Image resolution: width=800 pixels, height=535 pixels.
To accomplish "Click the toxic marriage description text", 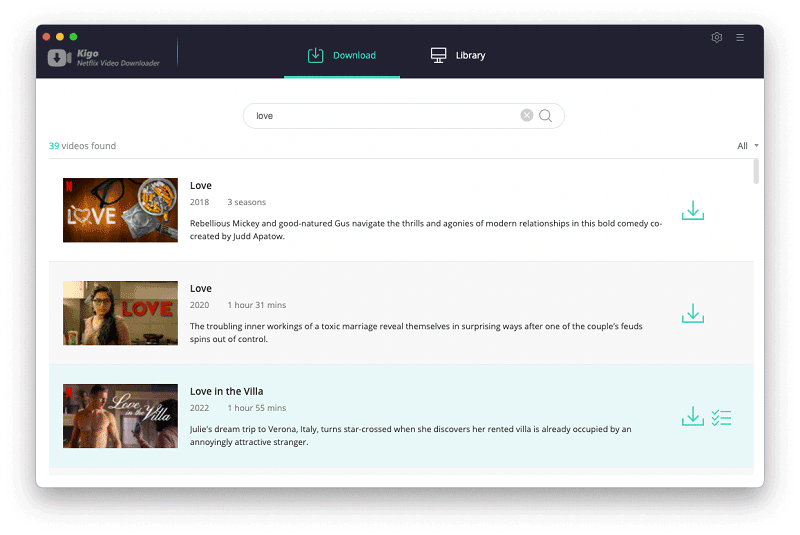I will pos(416,333).
